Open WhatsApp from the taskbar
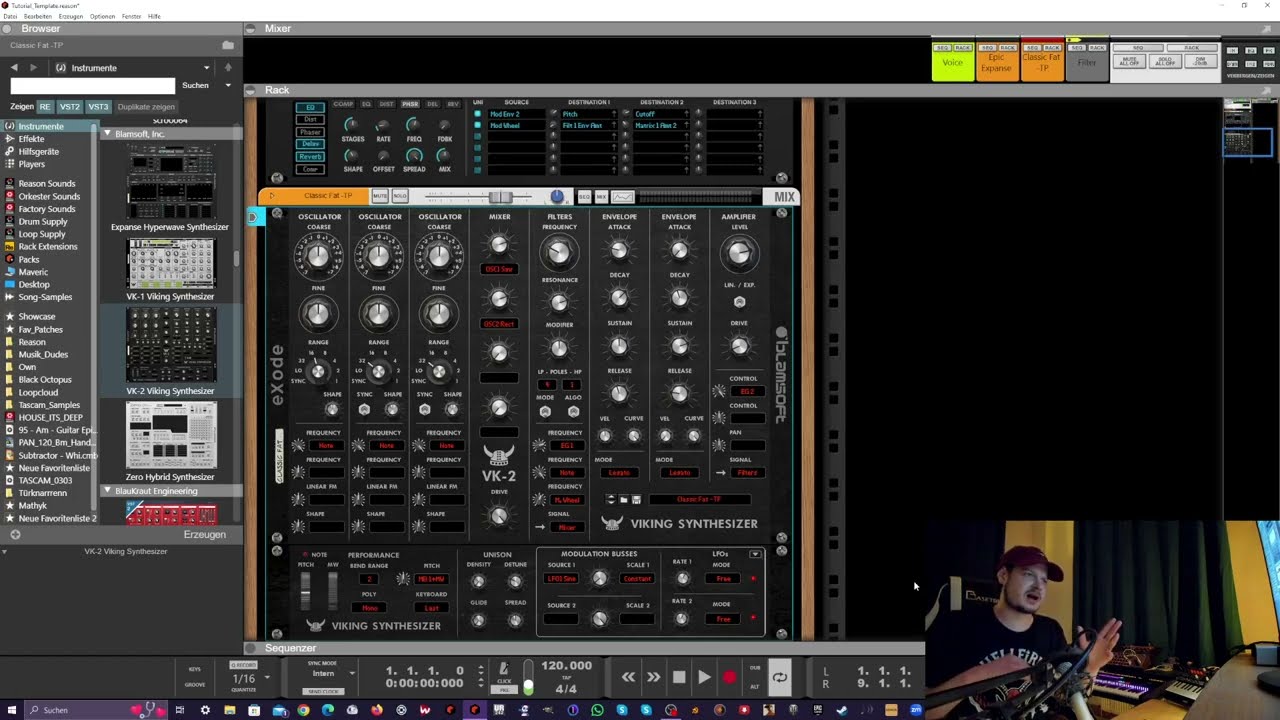Viewport: 1280px width, 720px height. (597, 710)
